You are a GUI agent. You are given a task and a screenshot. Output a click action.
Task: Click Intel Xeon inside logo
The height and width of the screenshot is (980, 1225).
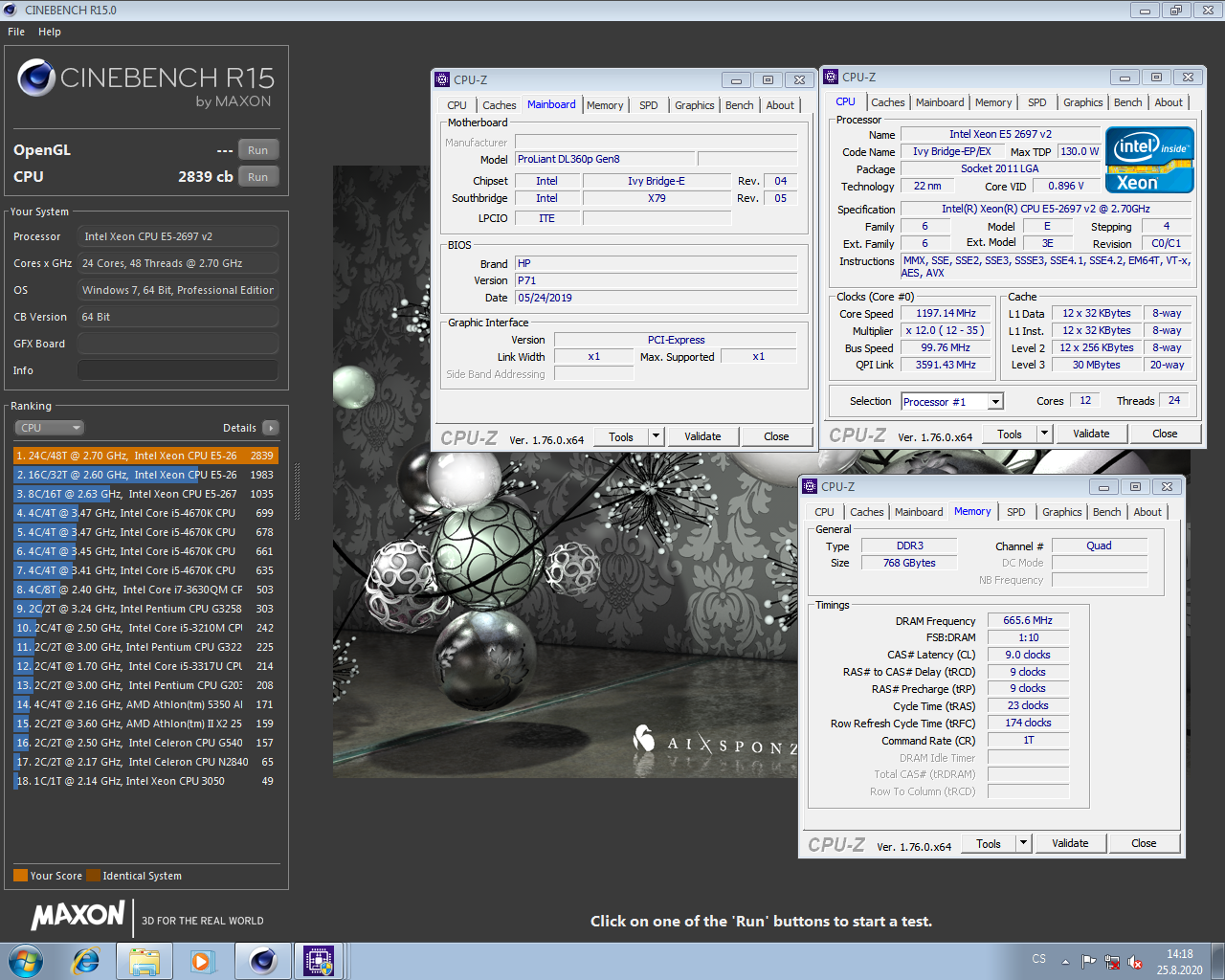point(1149,160)
